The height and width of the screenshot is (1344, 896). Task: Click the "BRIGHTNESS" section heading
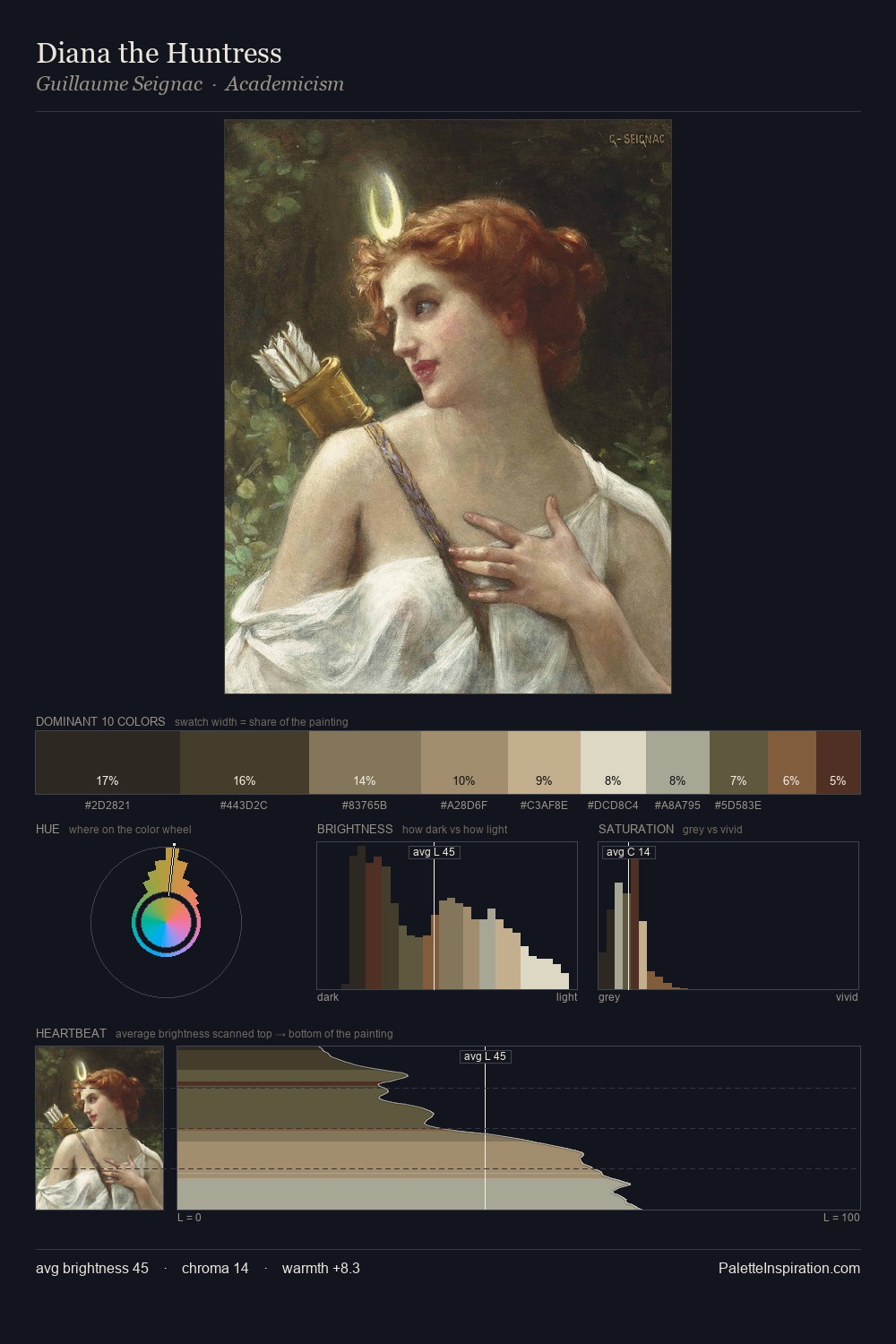355,829
